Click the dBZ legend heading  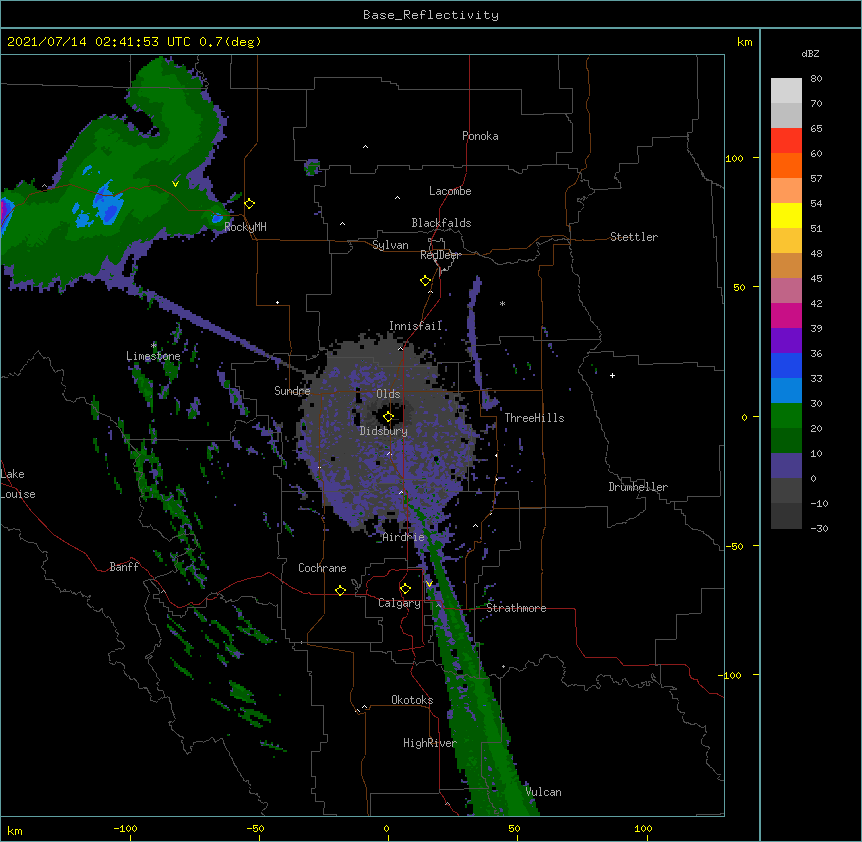pos(810,53)
